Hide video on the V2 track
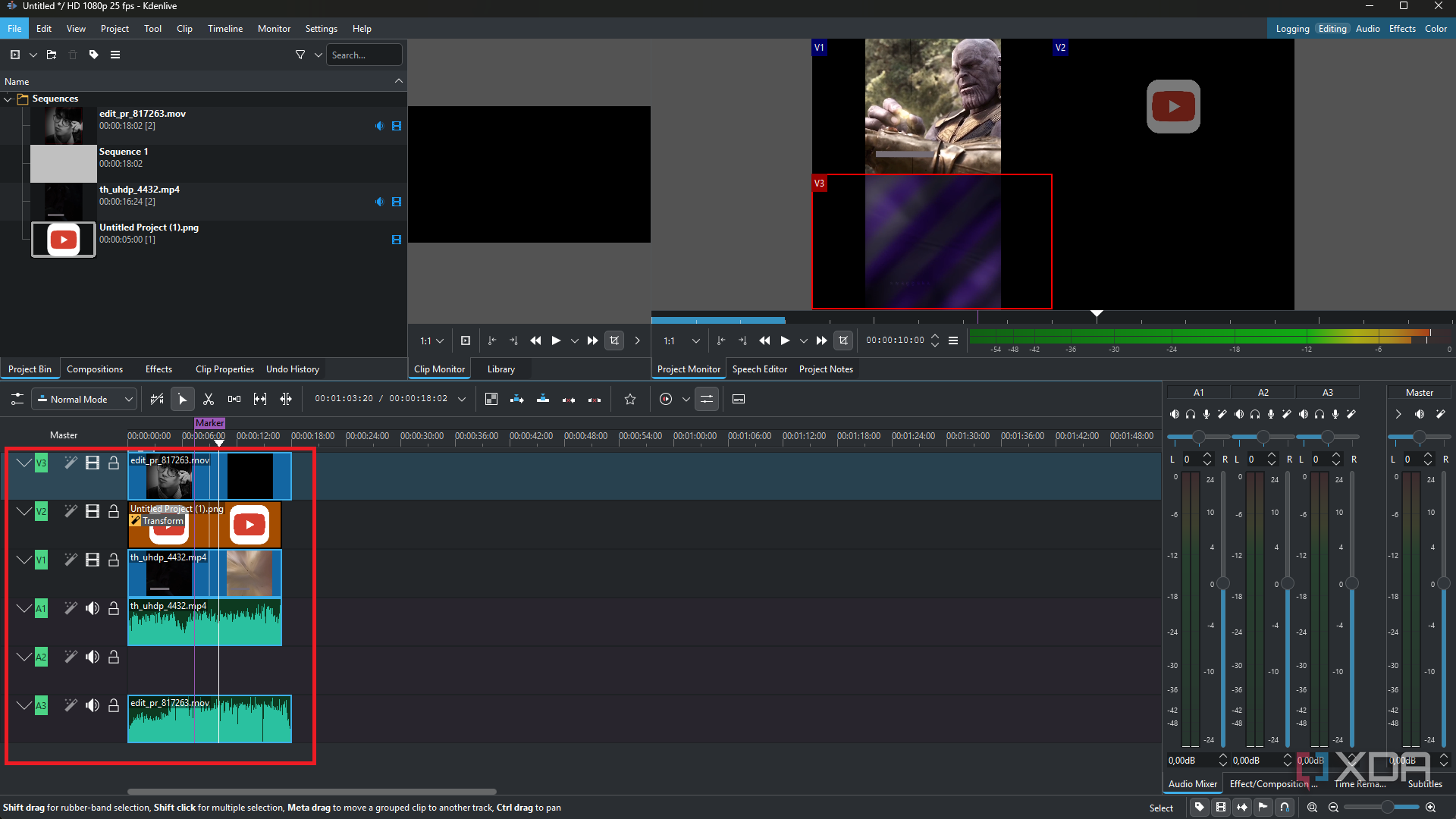Viewport: 1456px width, 819px height. 93,511
